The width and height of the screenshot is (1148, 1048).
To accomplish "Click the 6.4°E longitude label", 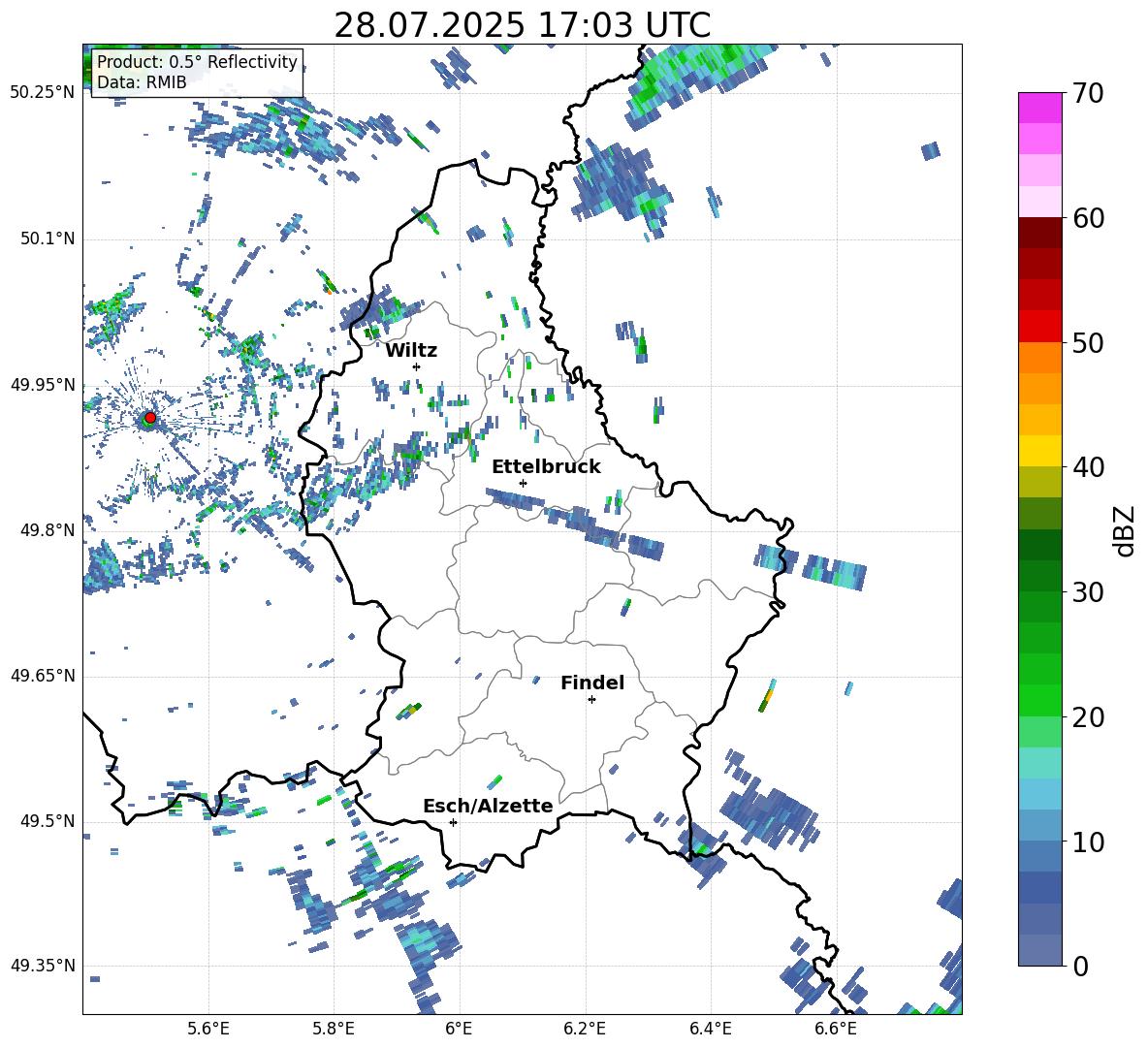I will click(x=710, y=1029).
